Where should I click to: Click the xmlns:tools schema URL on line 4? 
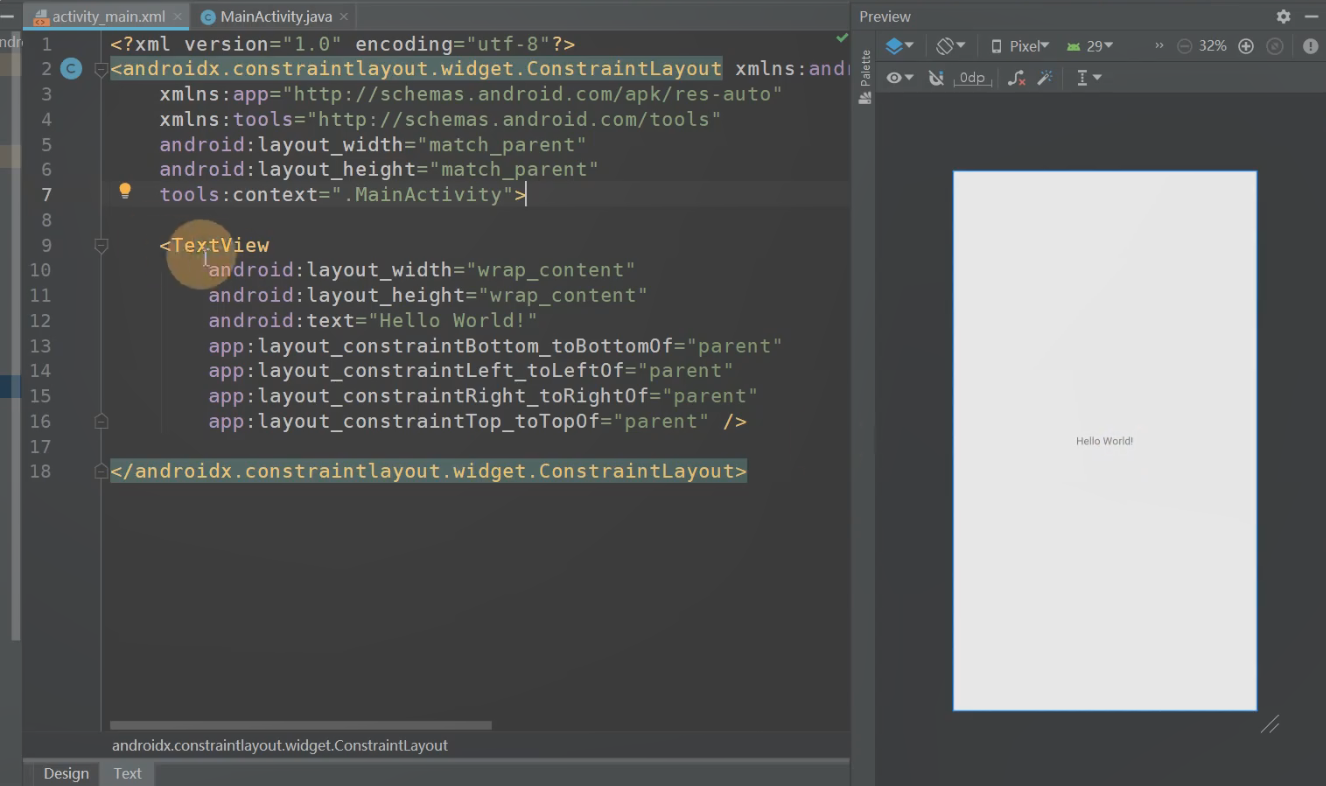[514, 119]
